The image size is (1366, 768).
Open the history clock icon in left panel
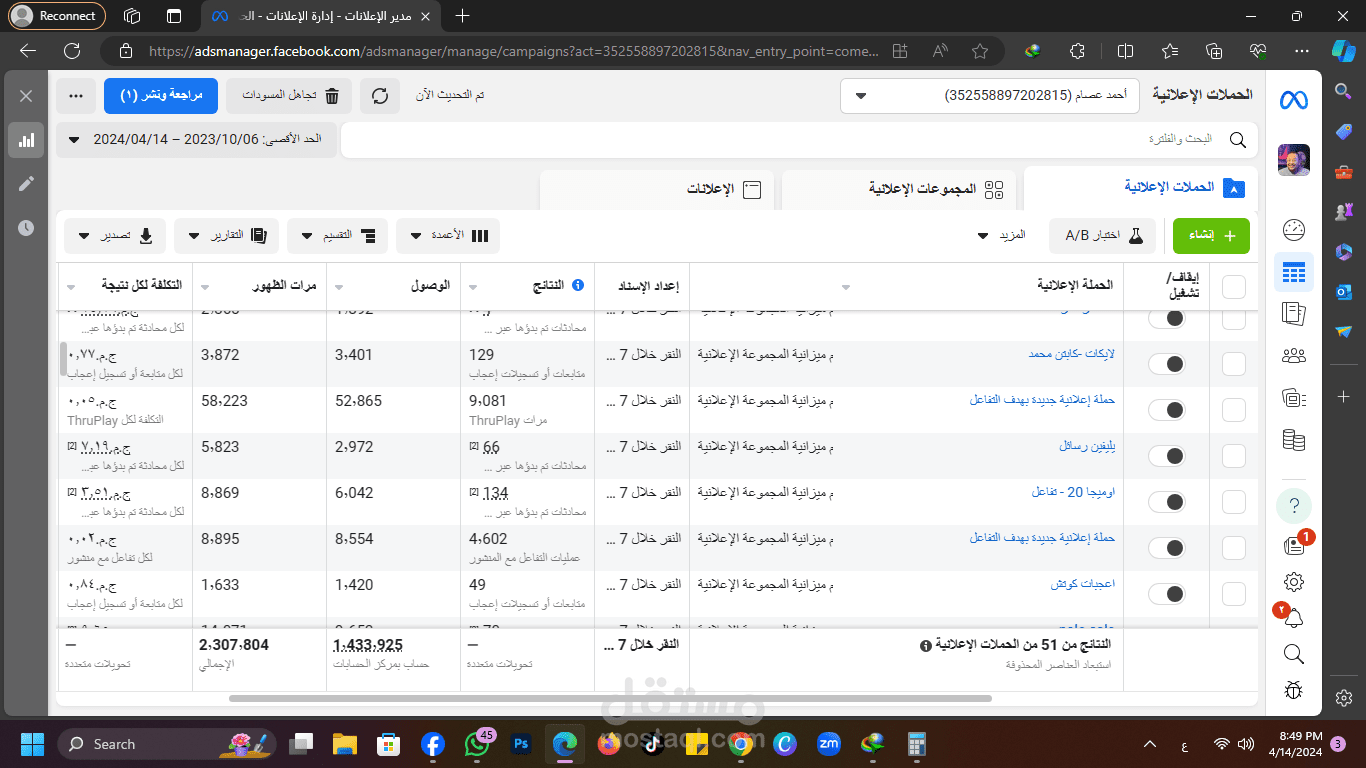tap(26, 228)
